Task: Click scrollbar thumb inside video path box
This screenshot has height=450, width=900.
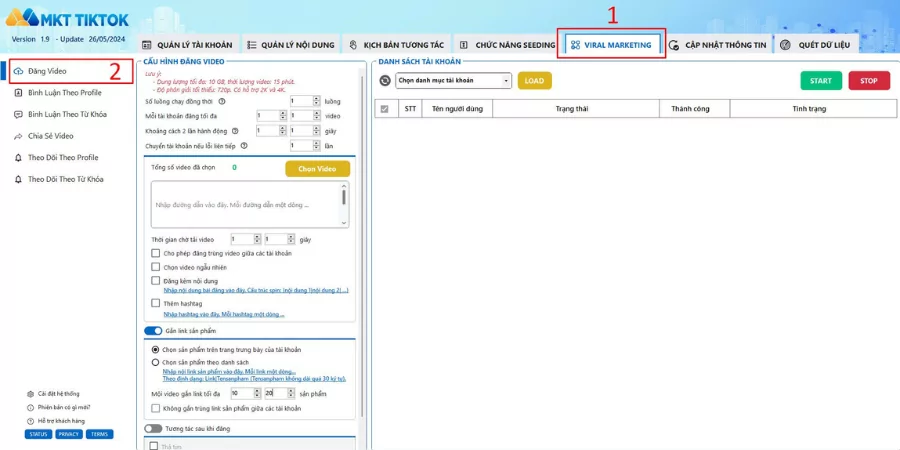Action: click(344, 197)
